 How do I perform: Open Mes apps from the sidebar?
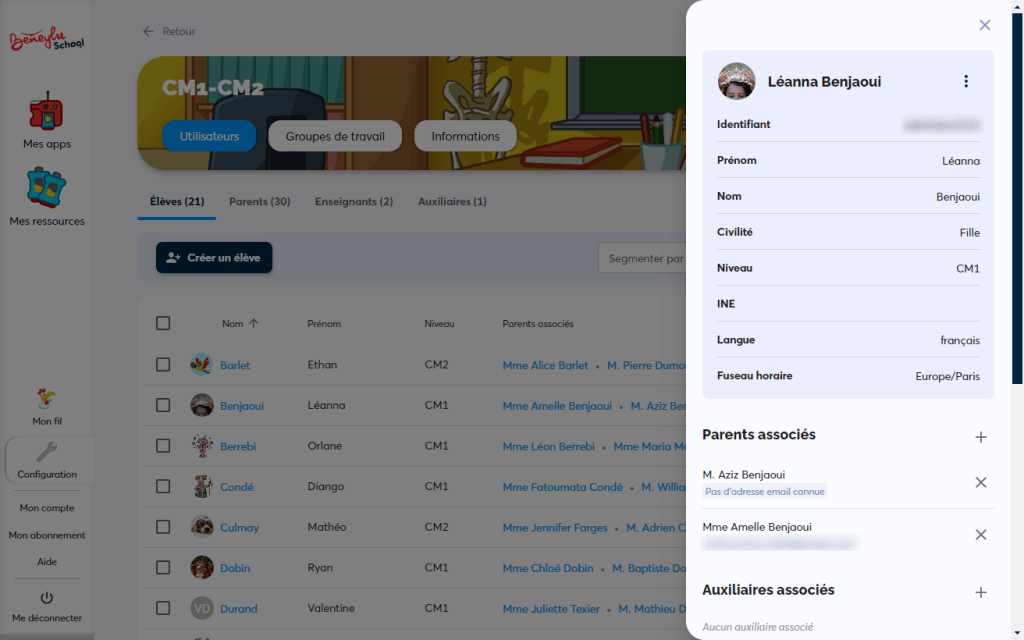46,114
